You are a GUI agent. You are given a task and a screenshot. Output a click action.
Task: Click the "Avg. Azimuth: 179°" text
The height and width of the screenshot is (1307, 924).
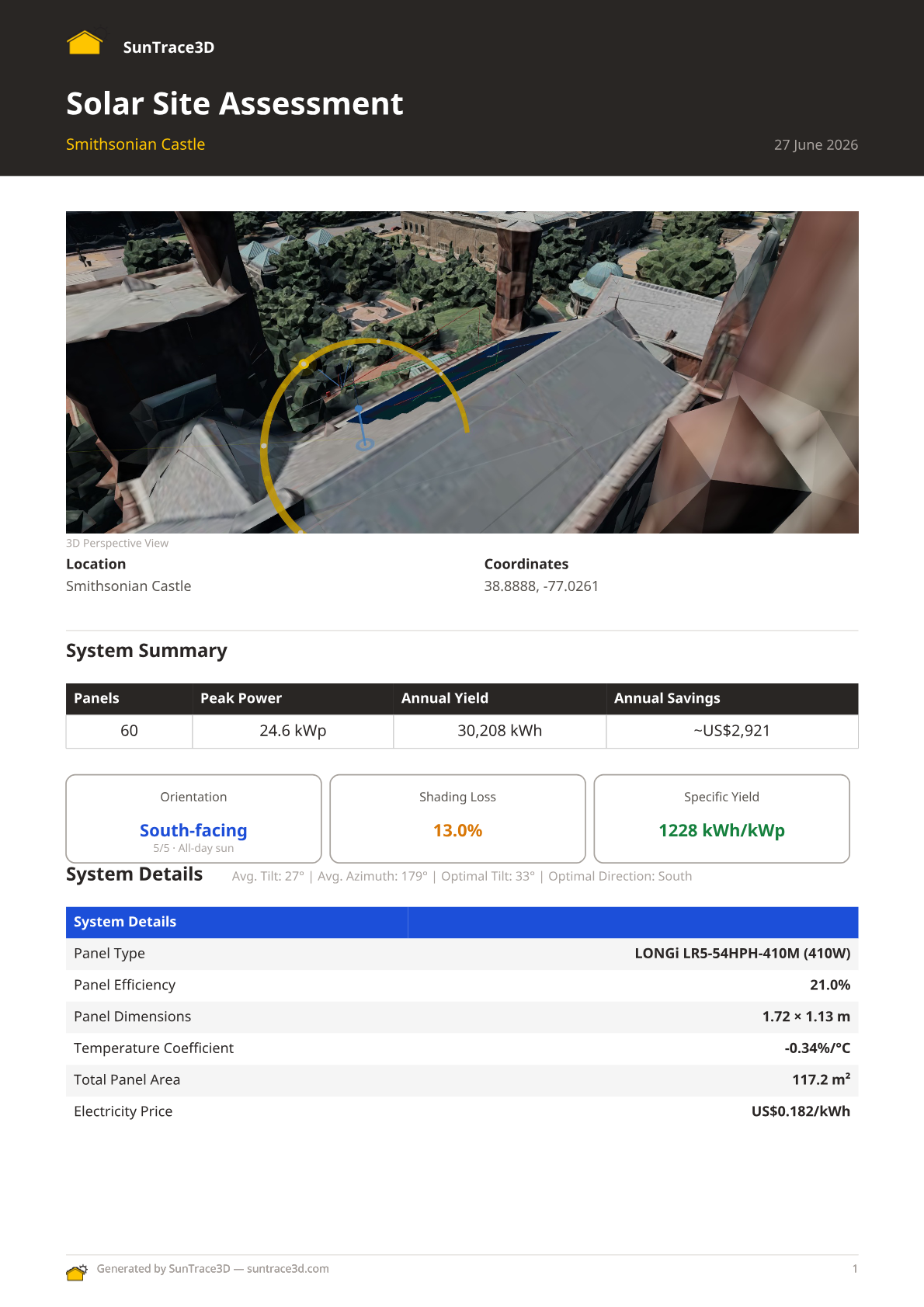tap(373, 876)
